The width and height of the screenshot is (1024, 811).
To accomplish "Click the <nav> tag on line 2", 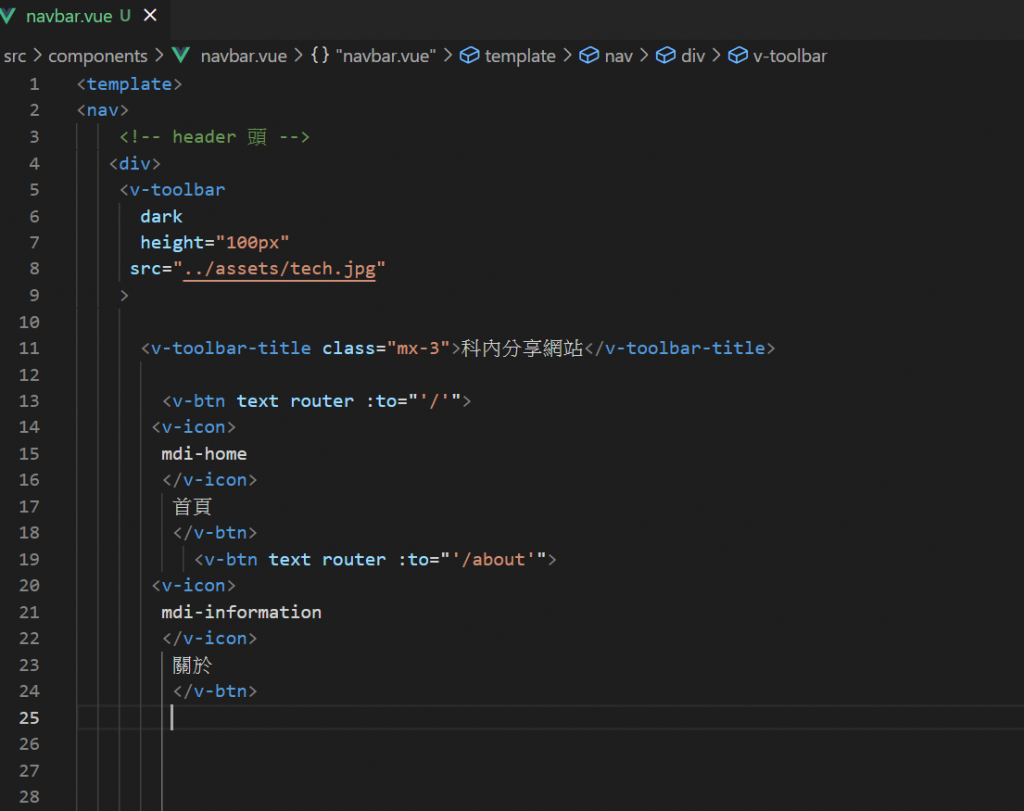I will click(x=103, y=110).
